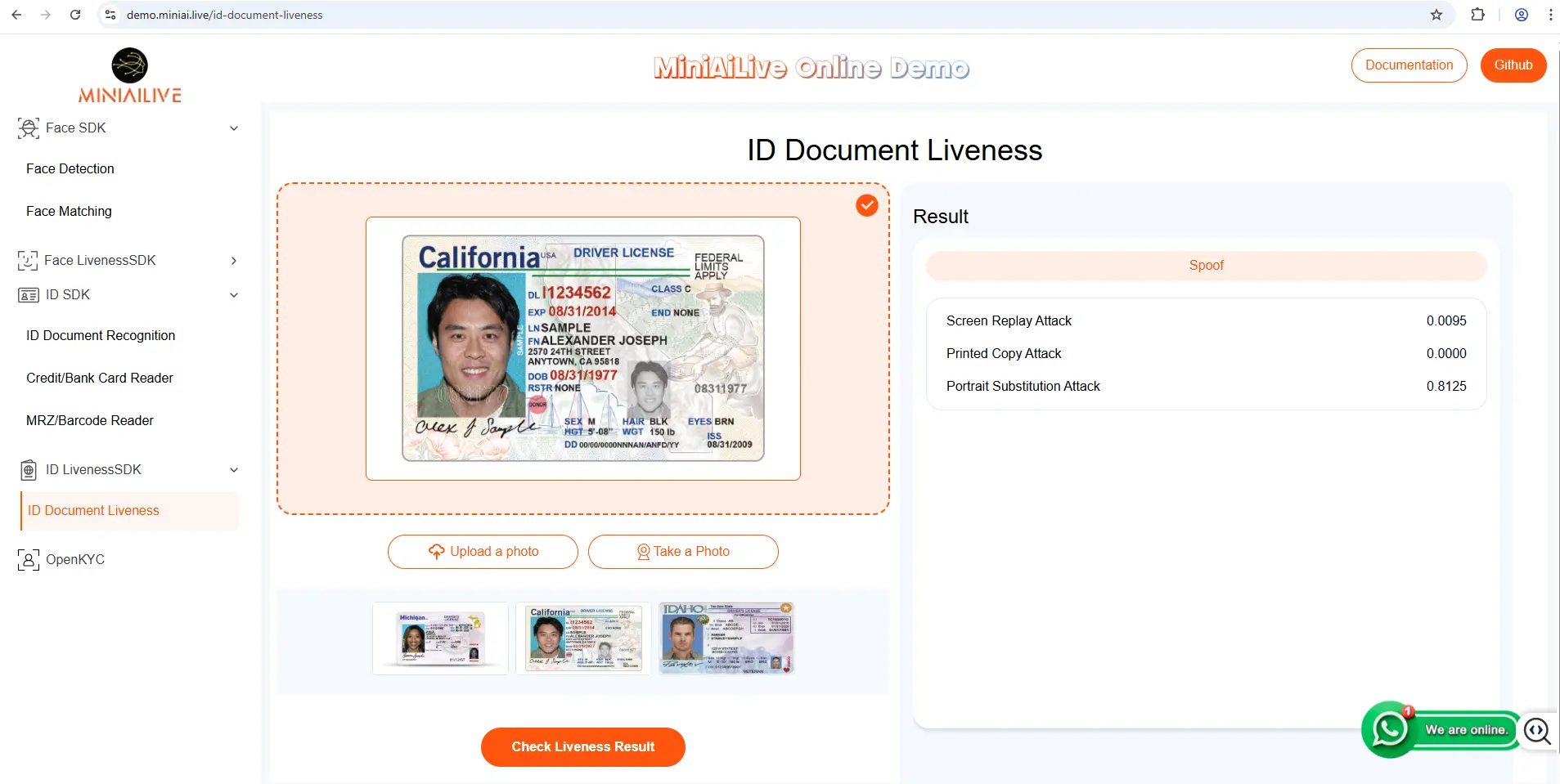This screenshot has width=1560, height=784.
Task: Open the Github page
Action: pos(1513,65)
